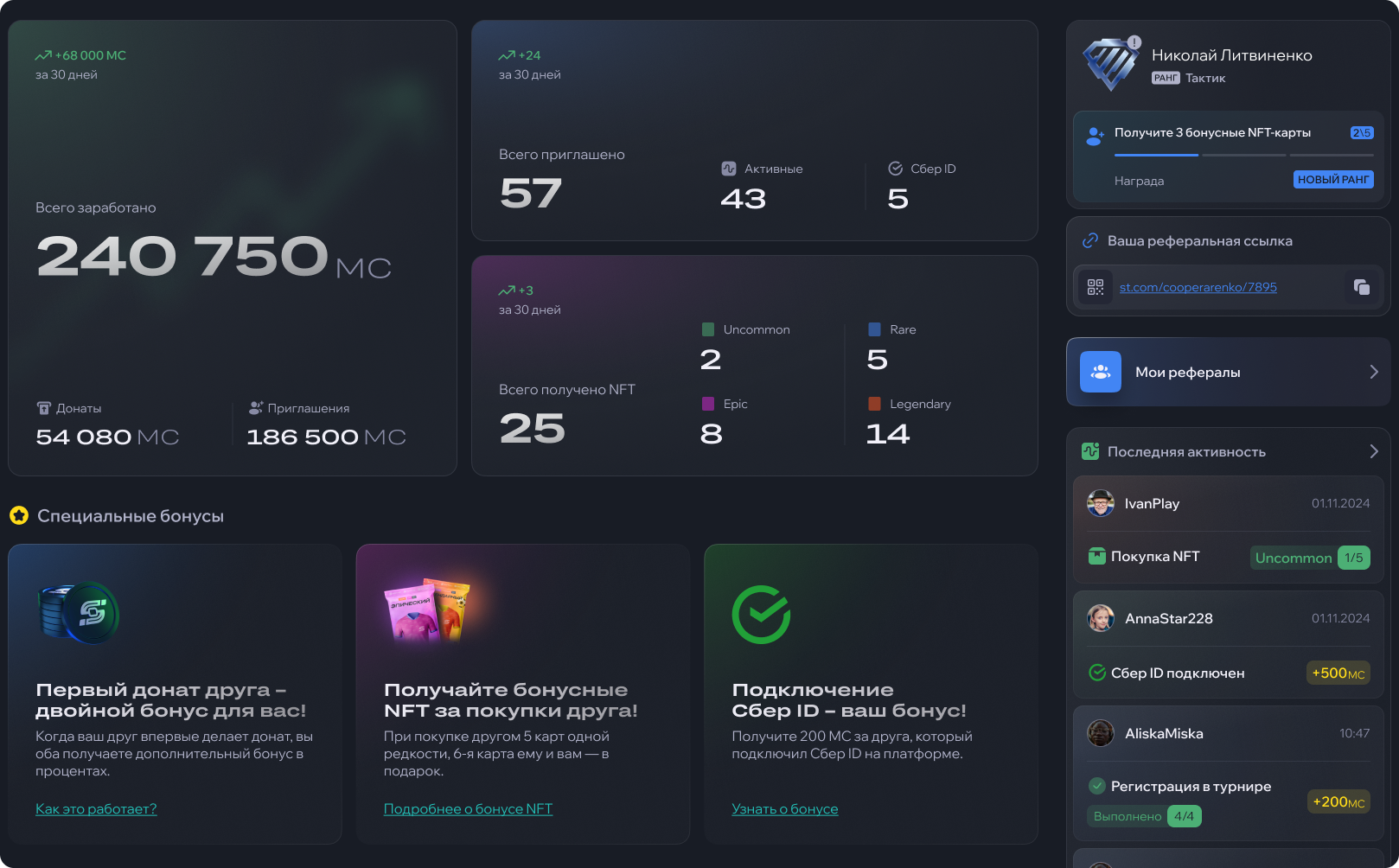Viewport: 1399px width, 868px height.
Task: Open 'Как это работает?' link
Action: [x=96, y=809]
